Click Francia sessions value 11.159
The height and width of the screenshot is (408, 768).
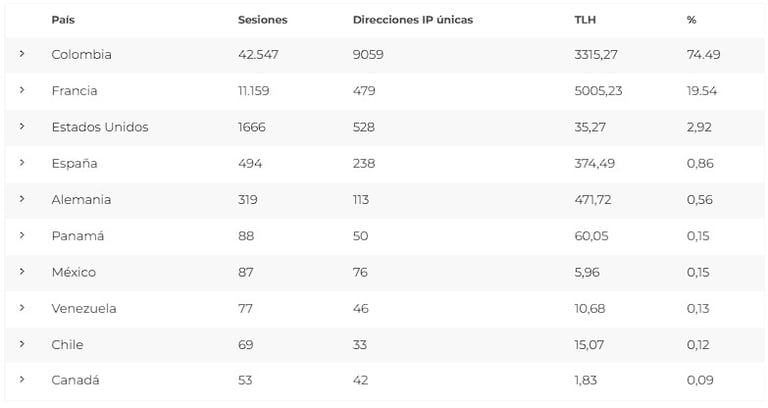(x=258, y=91)
